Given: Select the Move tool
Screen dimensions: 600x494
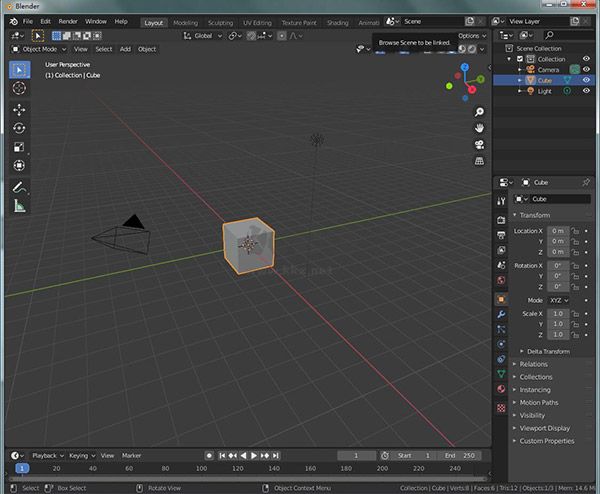Looking at the screenshot, I should pyautogui.click(x=19, y=109).
